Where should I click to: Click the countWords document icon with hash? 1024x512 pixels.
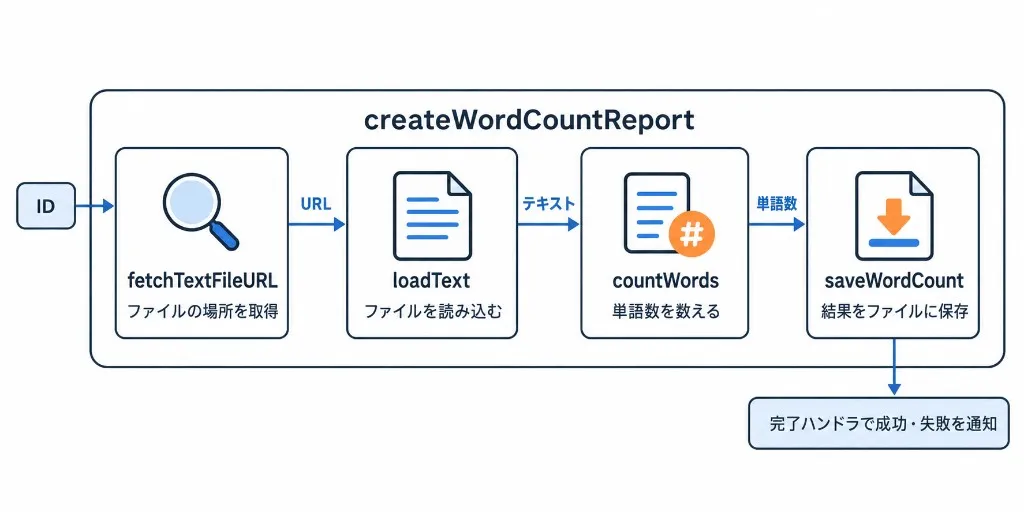[x=669, y=214]
